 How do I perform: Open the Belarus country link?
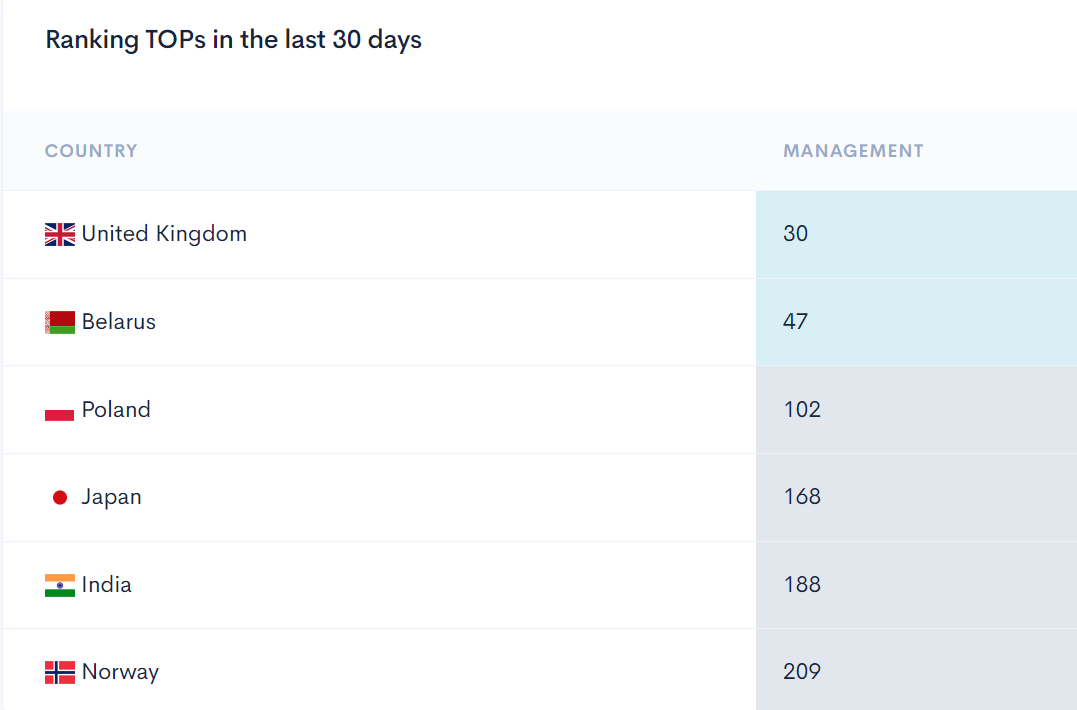[x=119, y=321]
